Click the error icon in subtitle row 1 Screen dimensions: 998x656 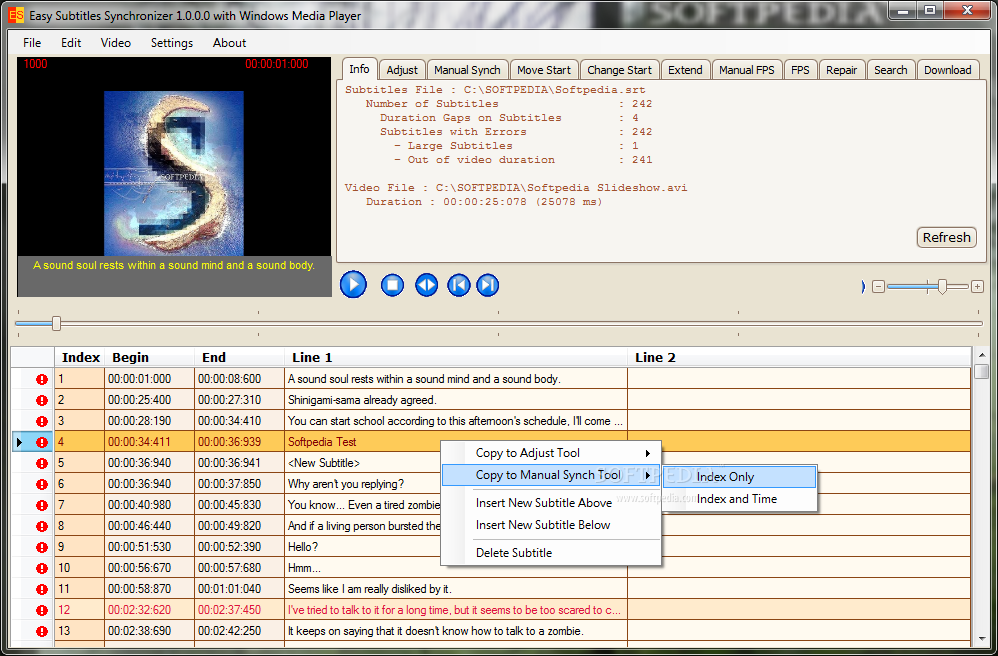tap(42, 379)
